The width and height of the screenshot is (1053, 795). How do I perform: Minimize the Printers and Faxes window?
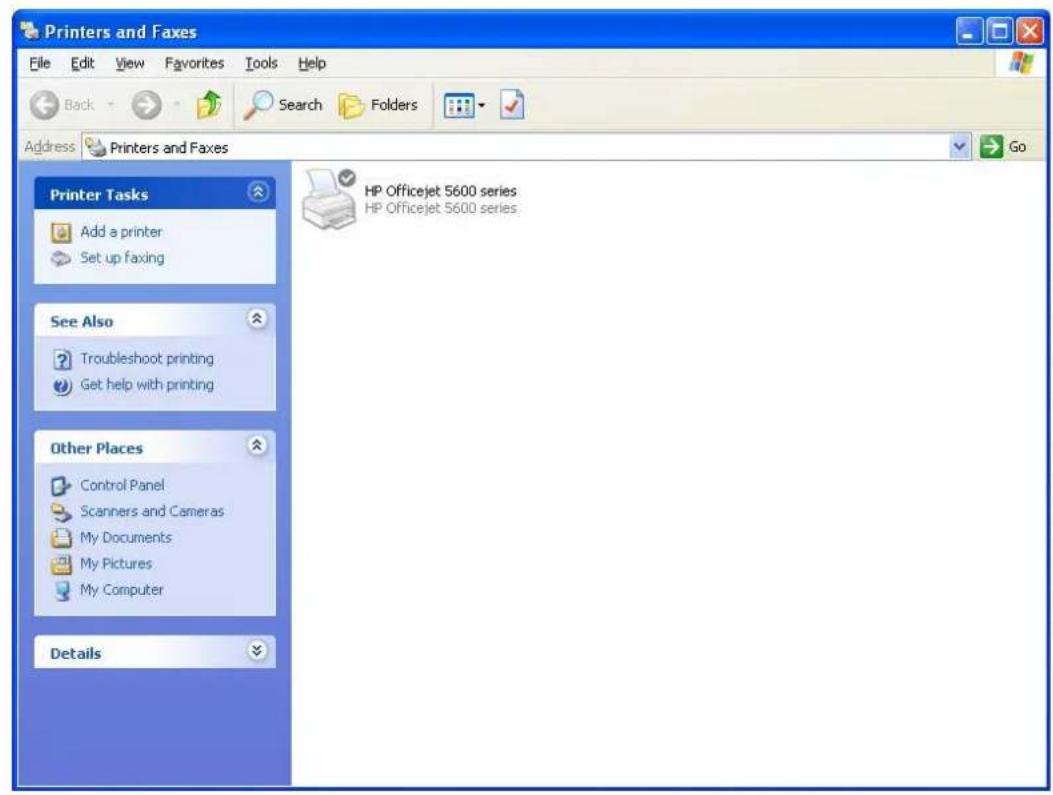click(968, 32)
